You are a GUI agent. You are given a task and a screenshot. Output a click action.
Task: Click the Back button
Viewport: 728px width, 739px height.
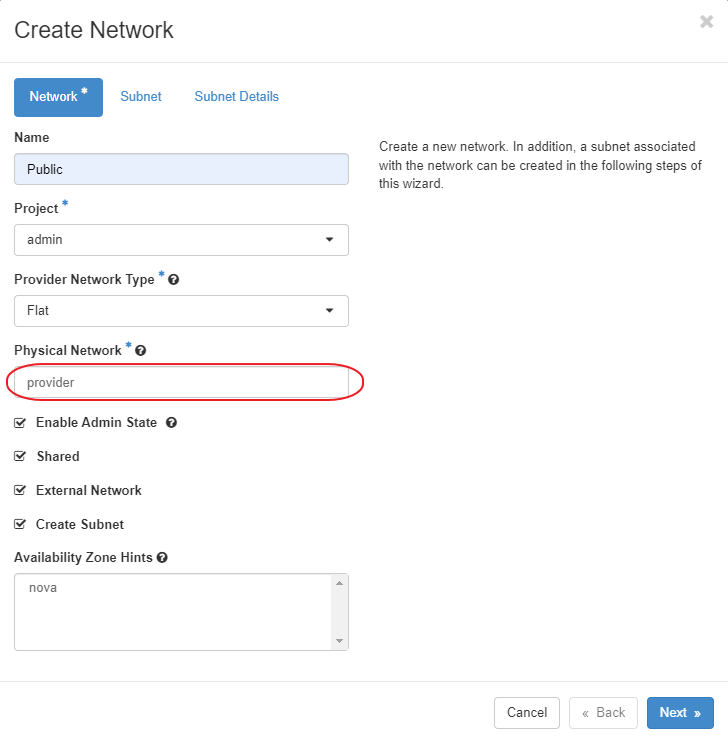click(603, 713)
